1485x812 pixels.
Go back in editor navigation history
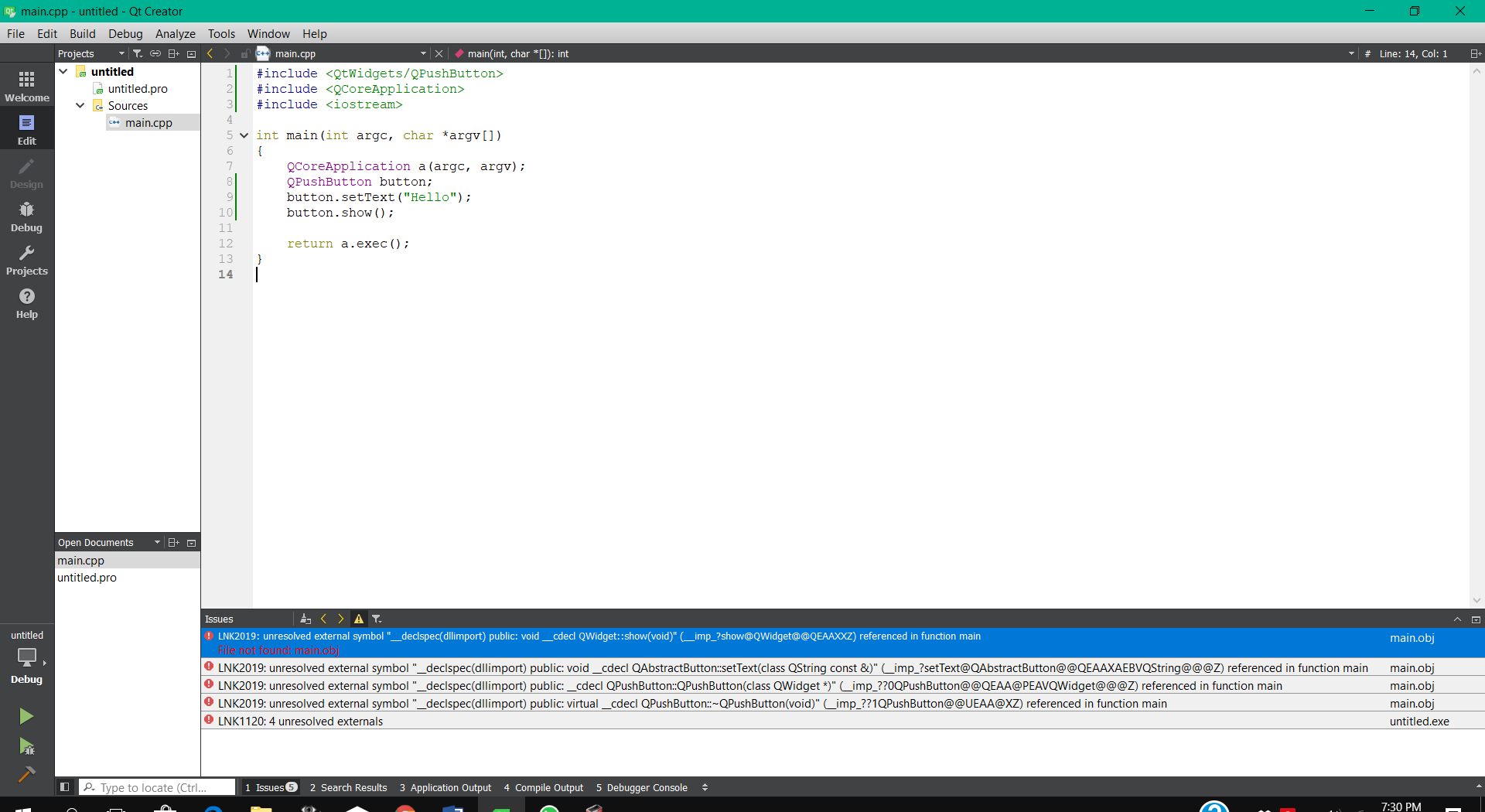tap(210, 53)
